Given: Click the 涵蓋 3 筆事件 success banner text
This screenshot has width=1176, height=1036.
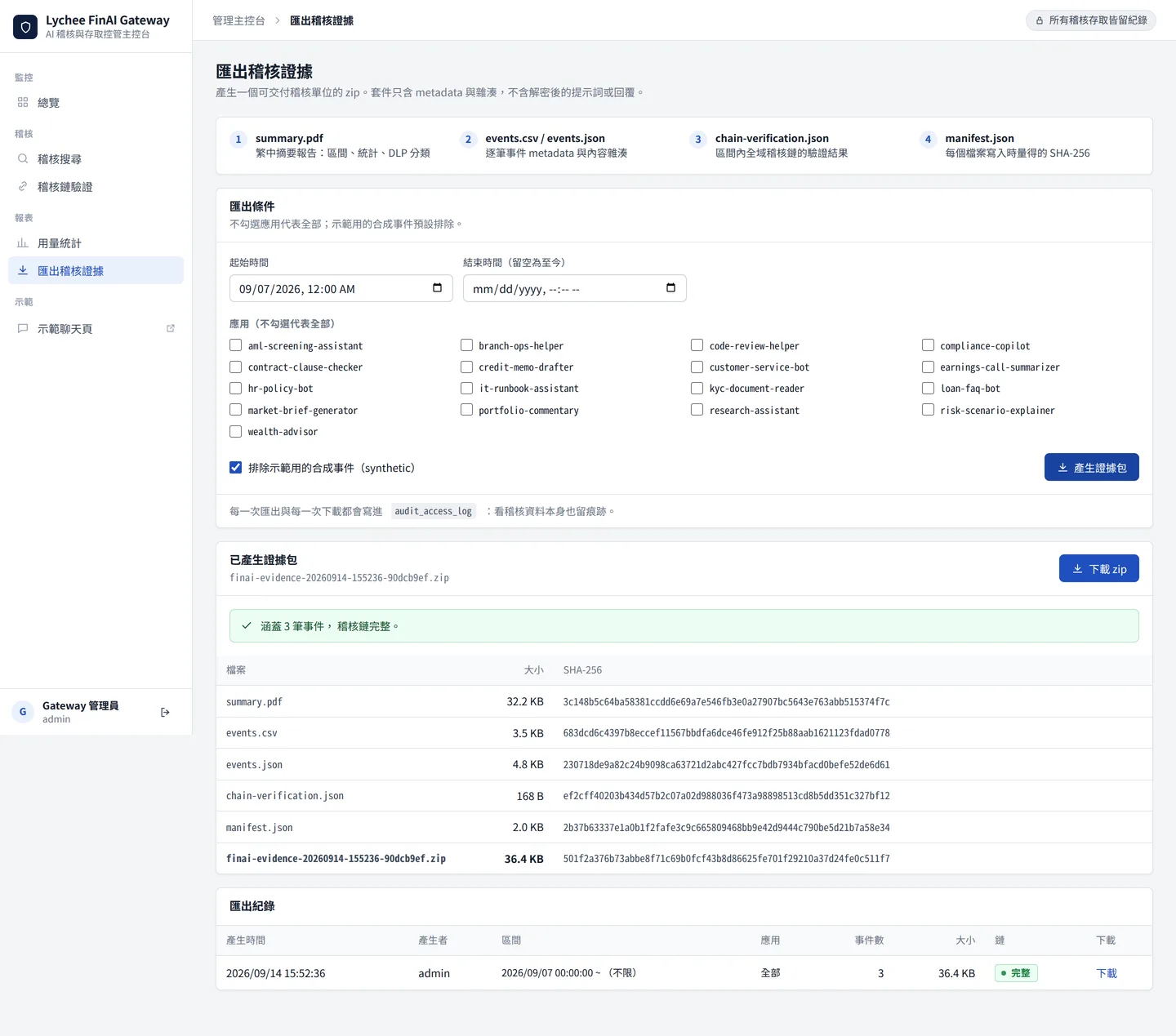Looking at the screenshot, I should [x=330, y=626].
